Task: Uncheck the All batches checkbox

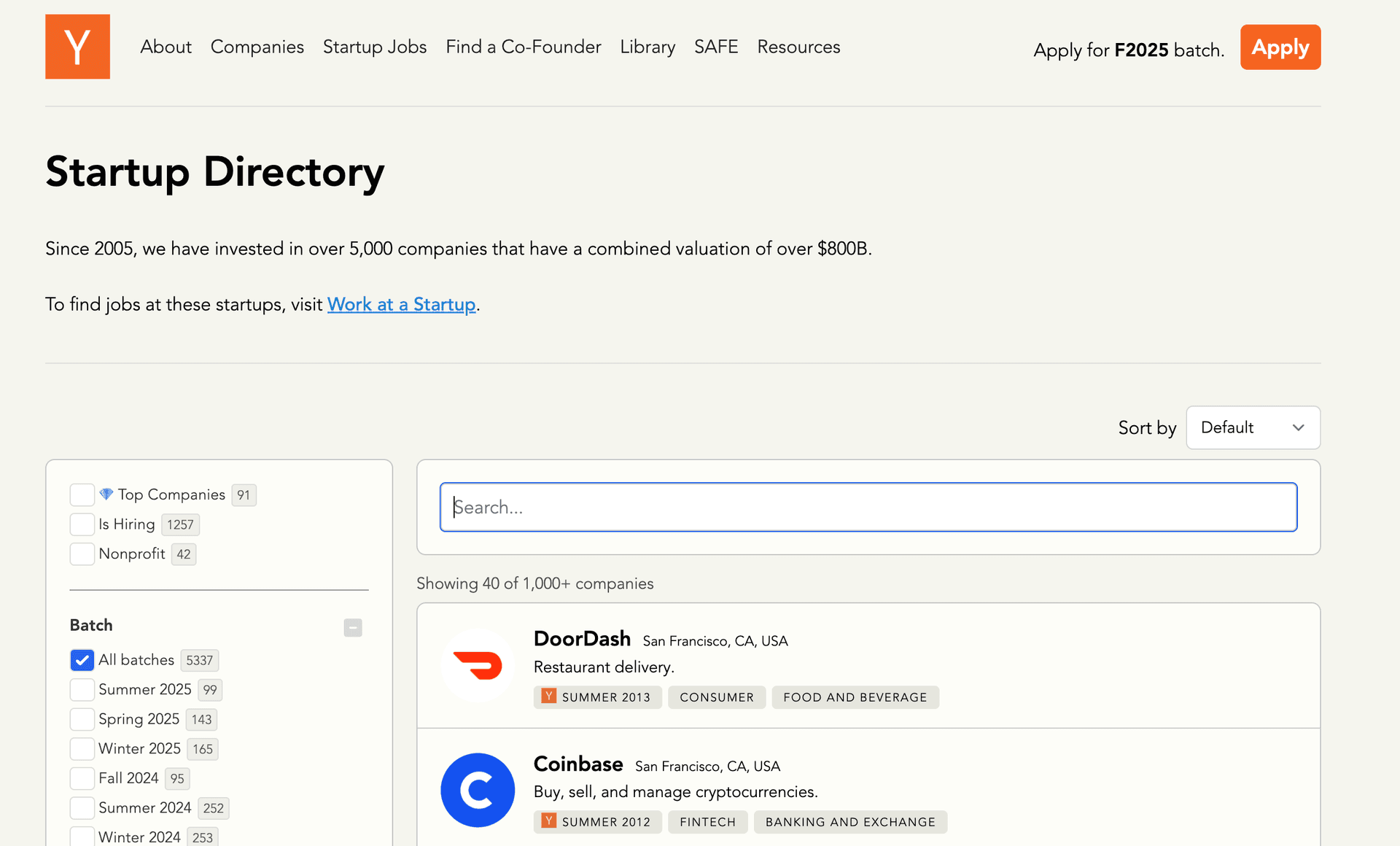Action: coord(82,660)
